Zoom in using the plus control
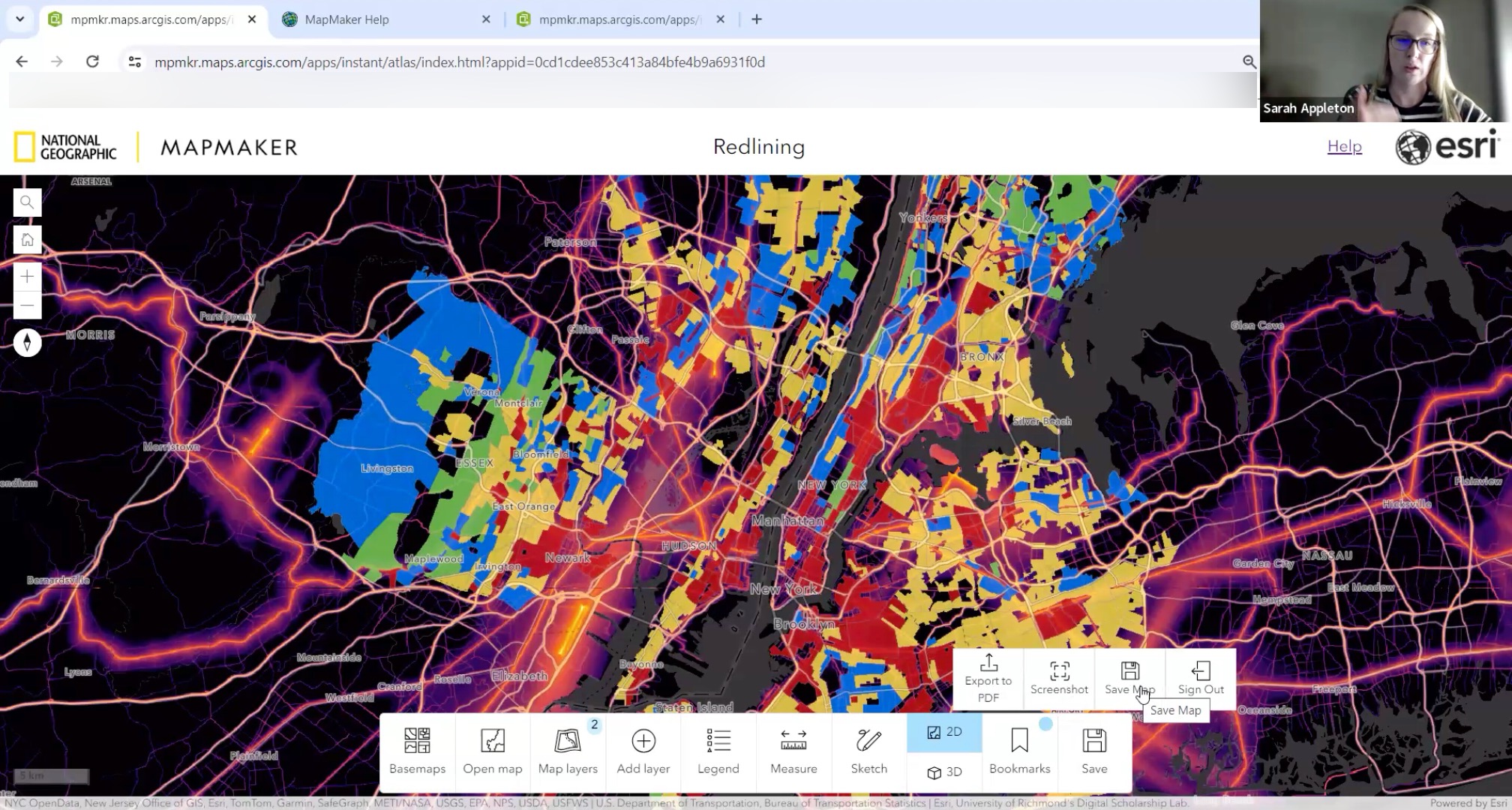The image size is (1512, 810). 27,276
